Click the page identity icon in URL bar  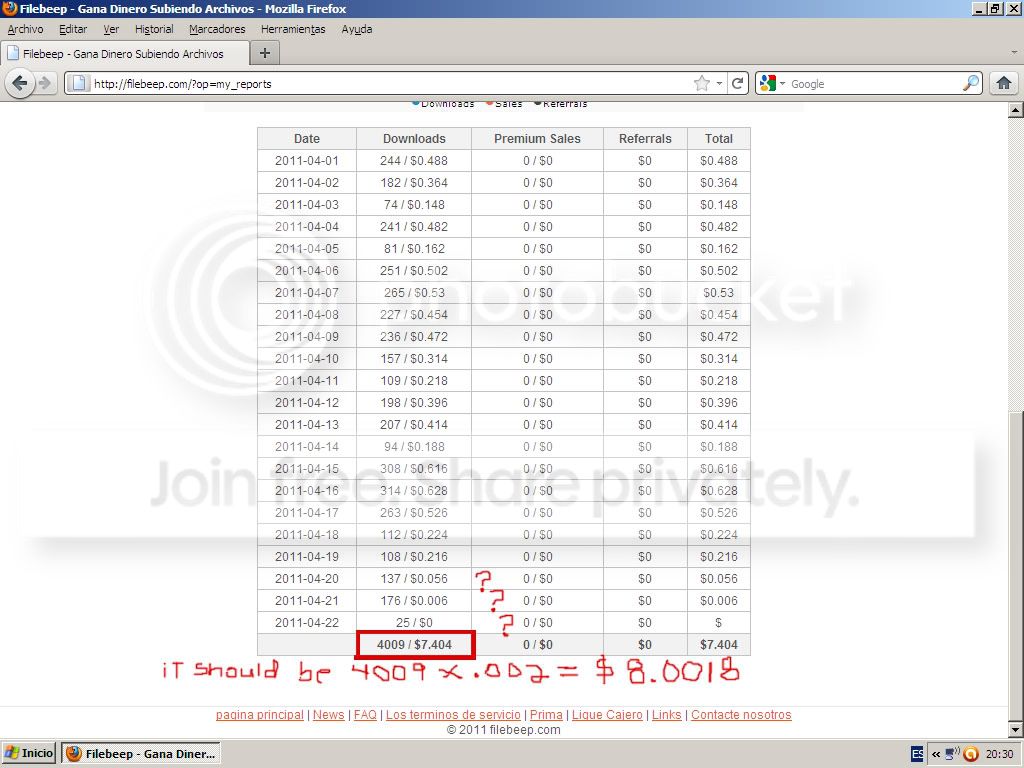tap(78, 84)
